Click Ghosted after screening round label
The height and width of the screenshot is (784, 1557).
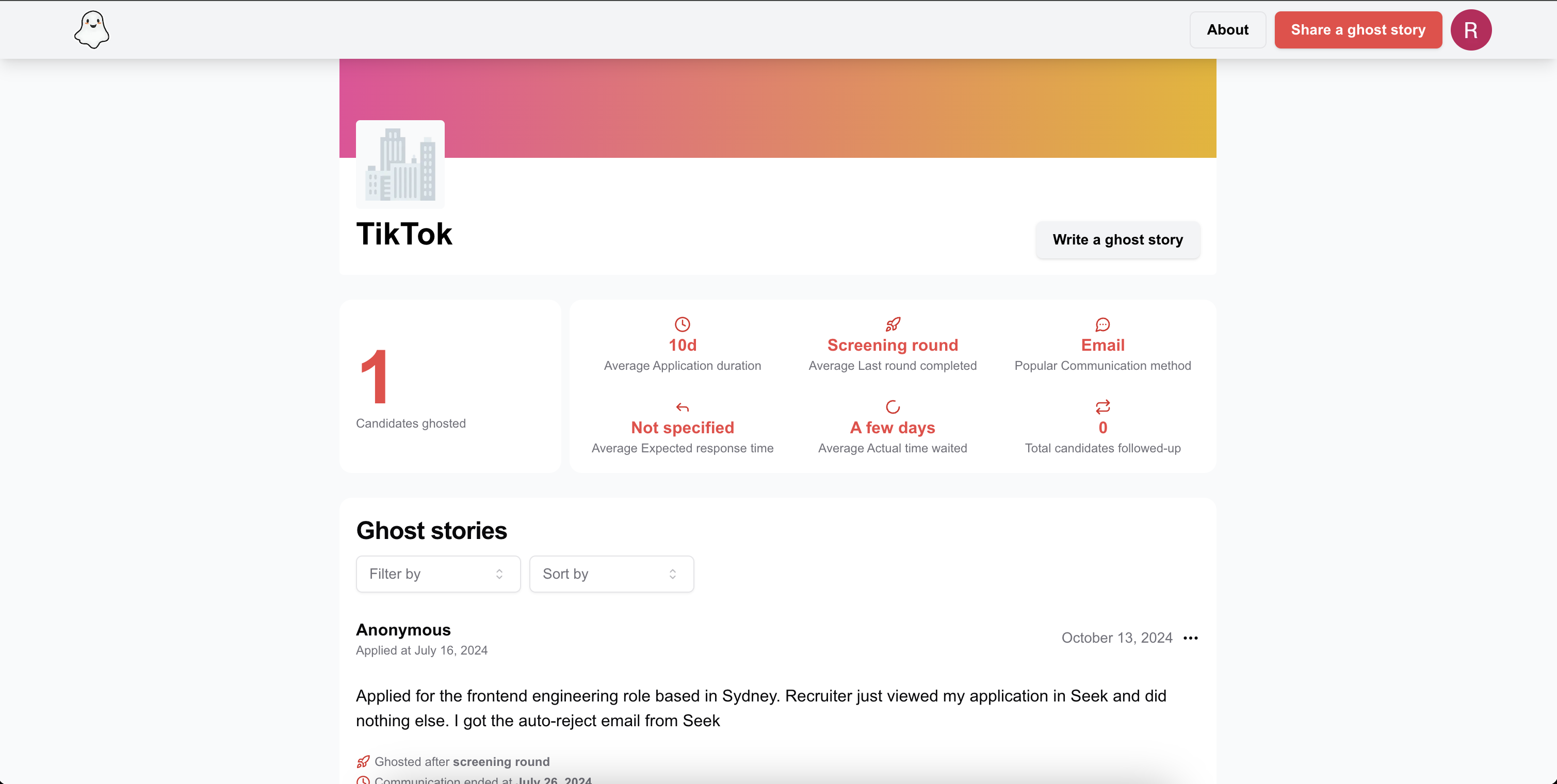coord(462,762)
